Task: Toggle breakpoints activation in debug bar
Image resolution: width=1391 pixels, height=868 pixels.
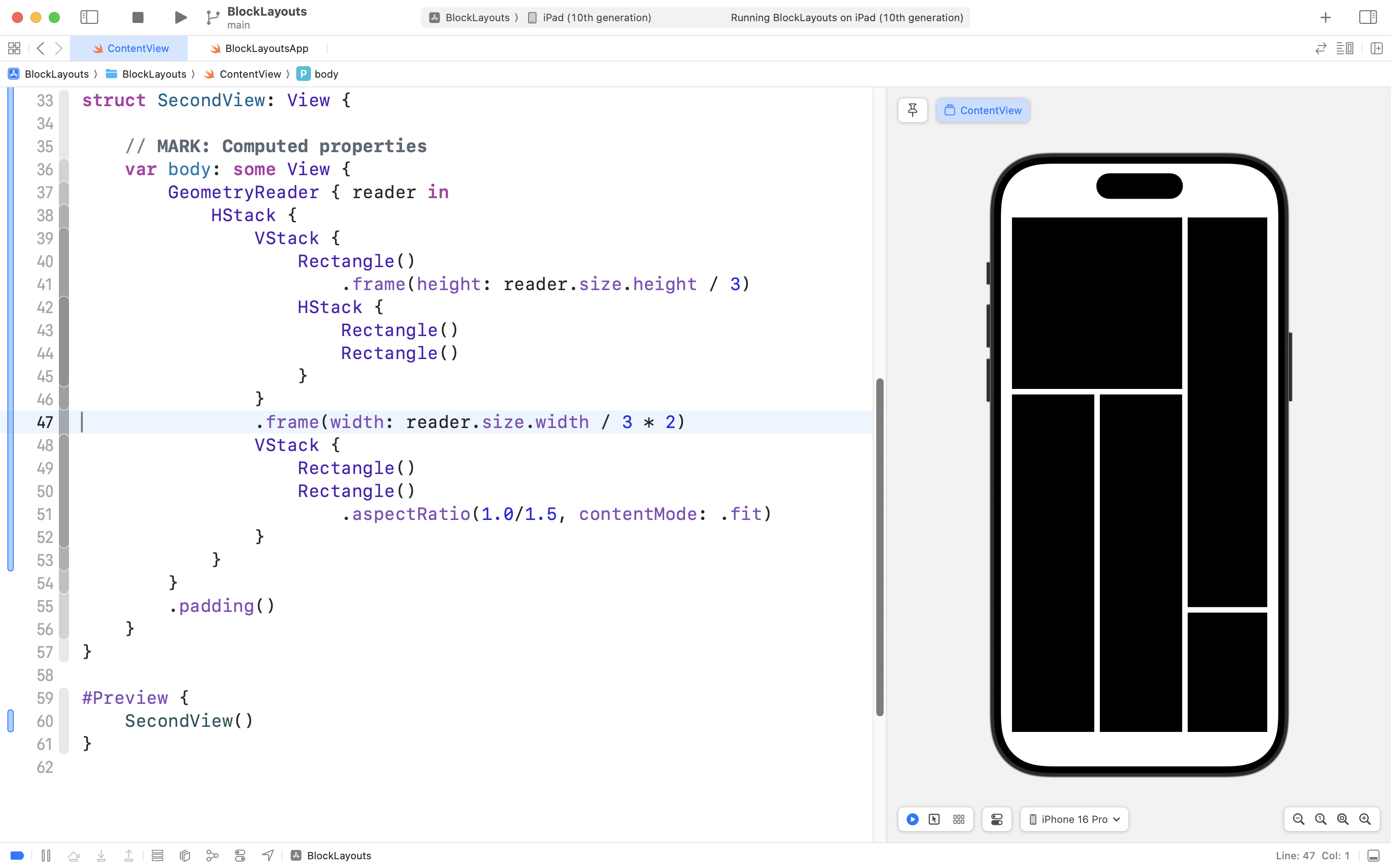Action: point(17,856)
